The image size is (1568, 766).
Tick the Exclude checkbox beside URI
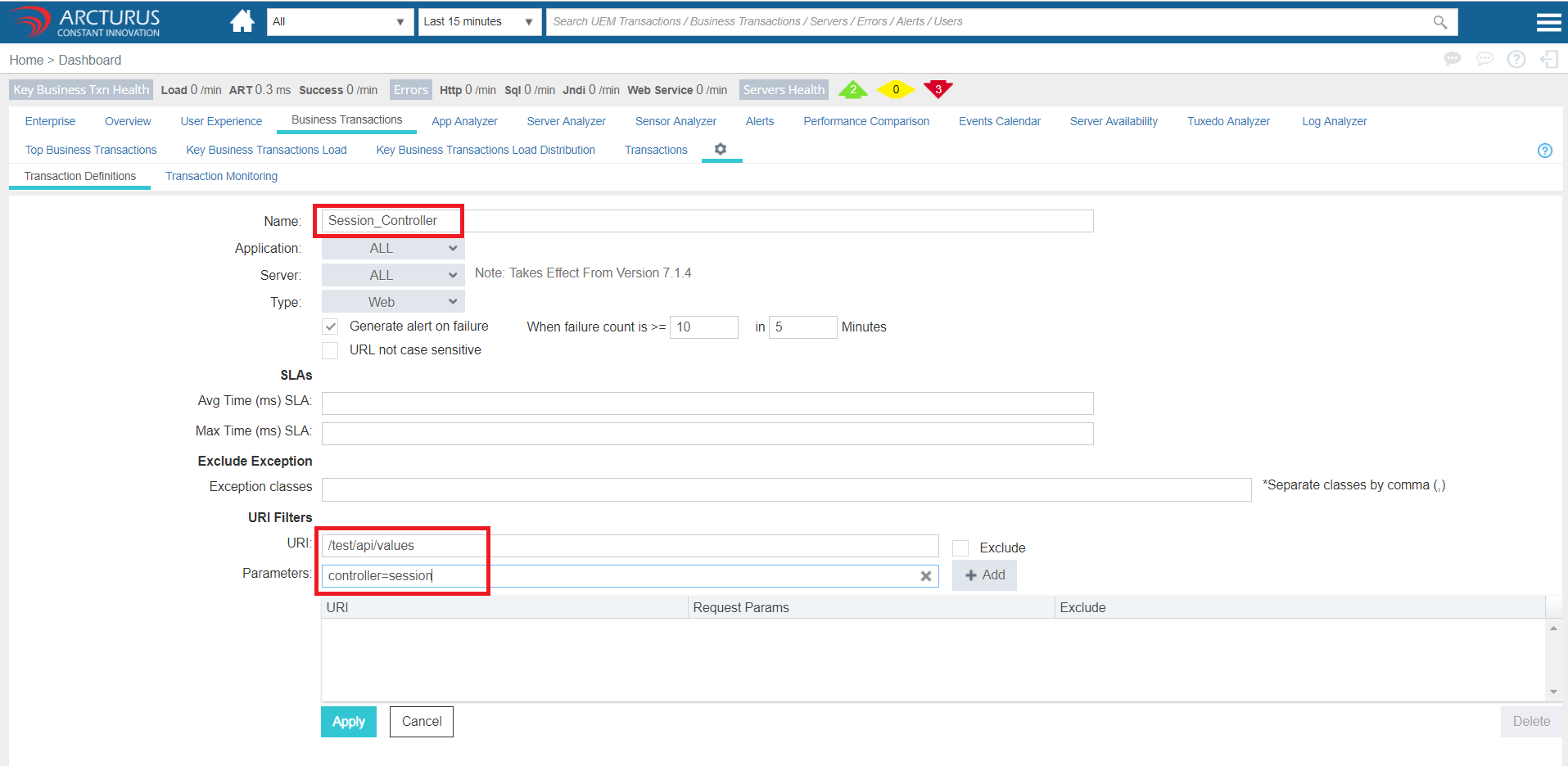point(960,548)
